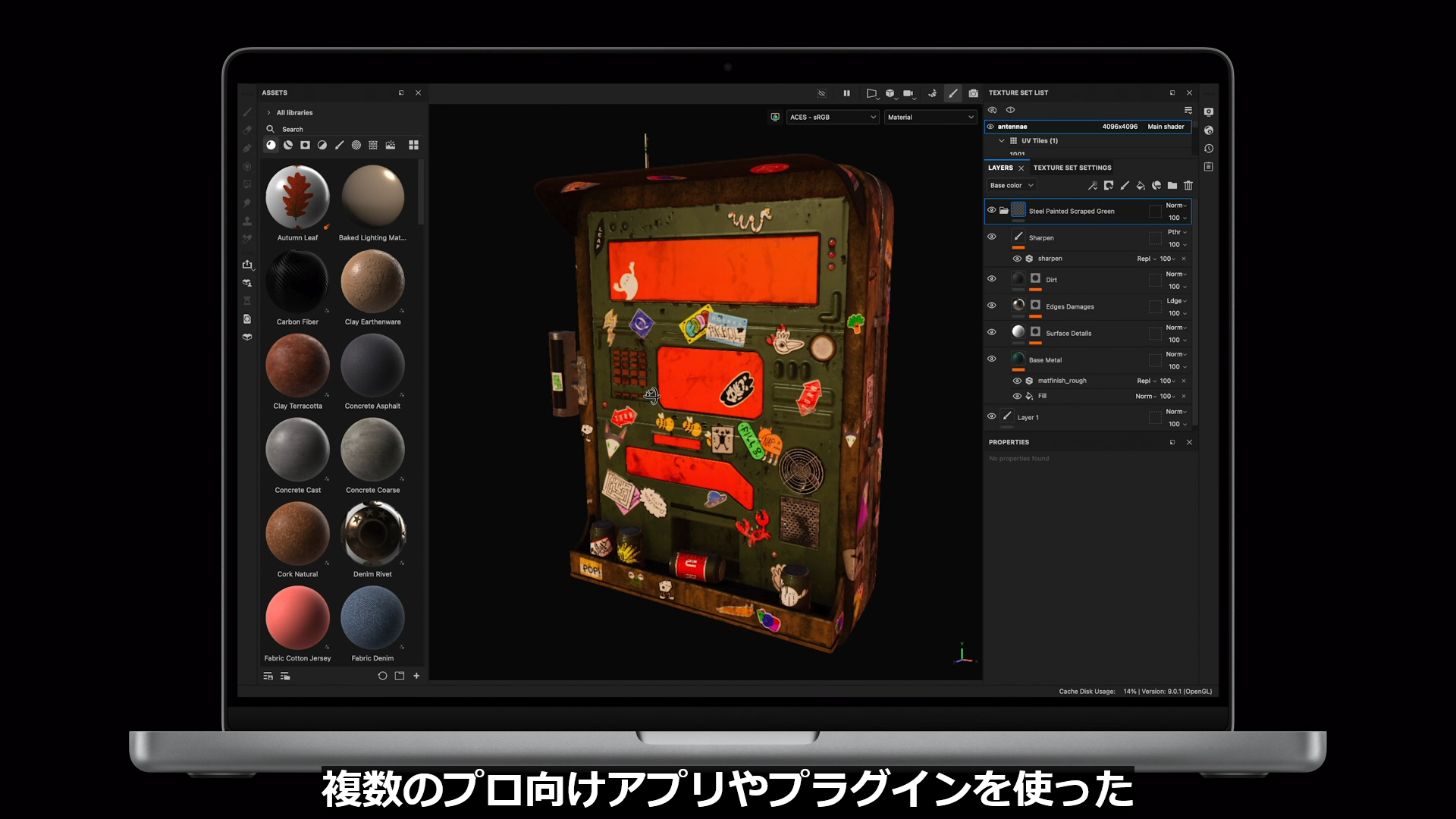Select the Layers tab
1456x819 pixels.
coord(1000,168)
